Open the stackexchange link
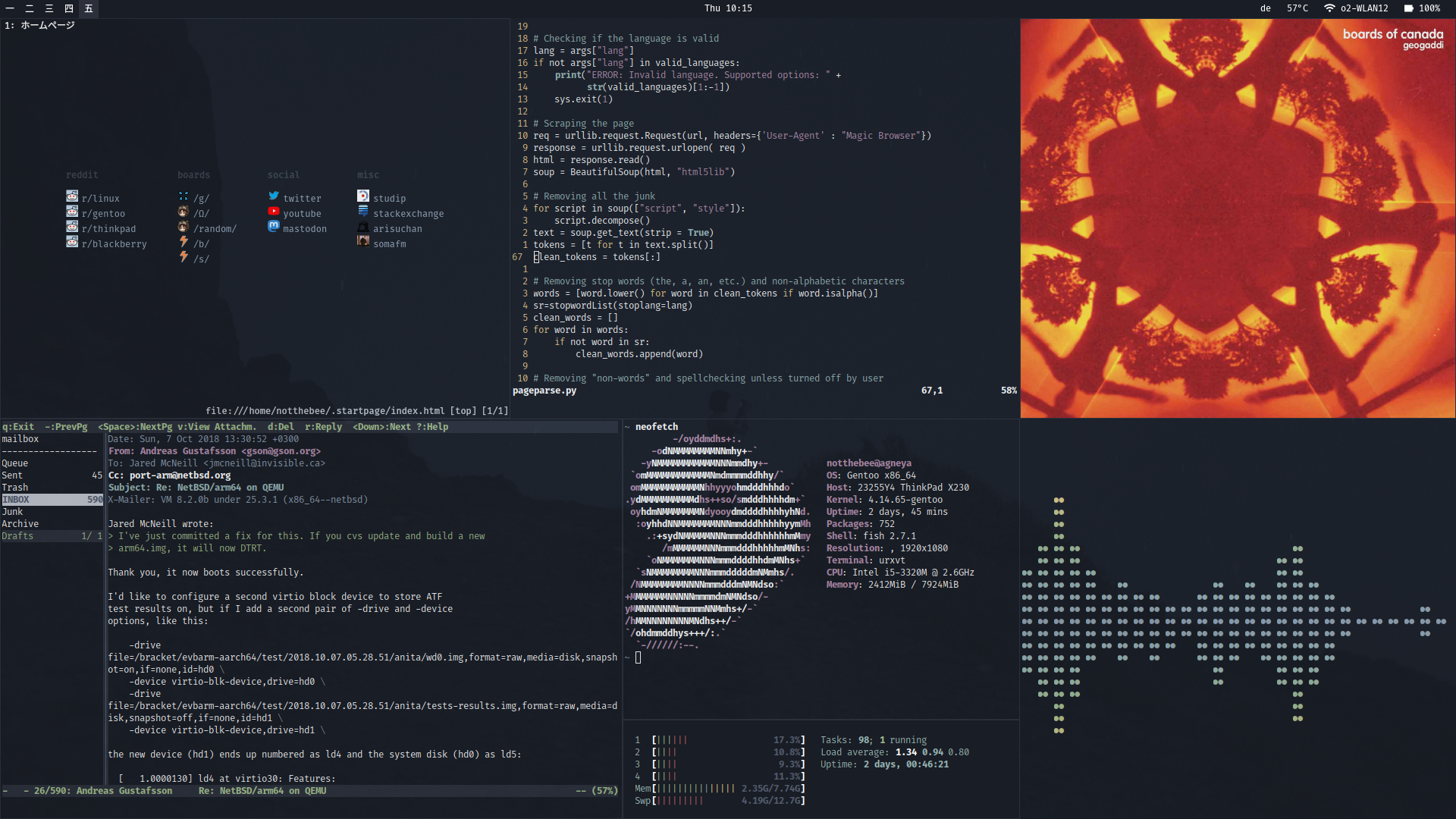The width and height of the screenshot is (1456, 819). point(408,214)
